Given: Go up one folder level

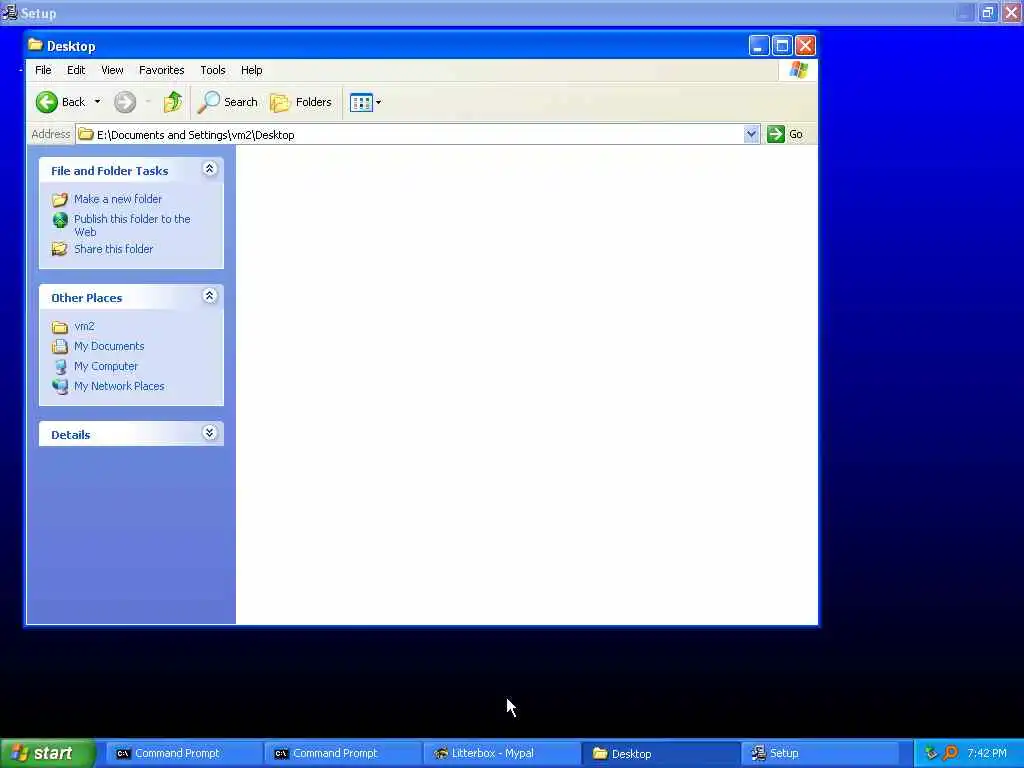Looking at the screenshot, I should tap(173, 102).
